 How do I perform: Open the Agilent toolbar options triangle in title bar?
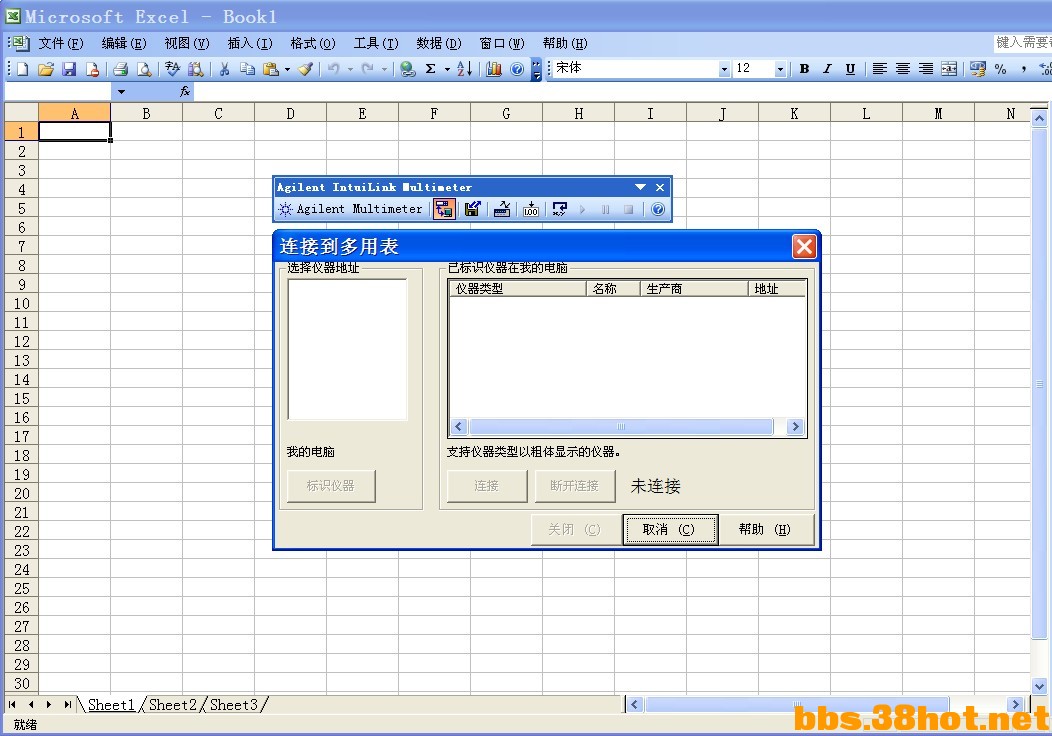coord(640,187)
